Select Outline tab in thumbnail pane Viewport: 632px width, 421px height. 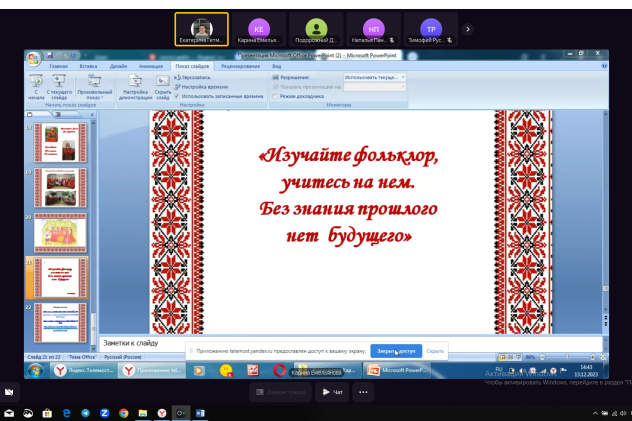[x=58, y=115]
